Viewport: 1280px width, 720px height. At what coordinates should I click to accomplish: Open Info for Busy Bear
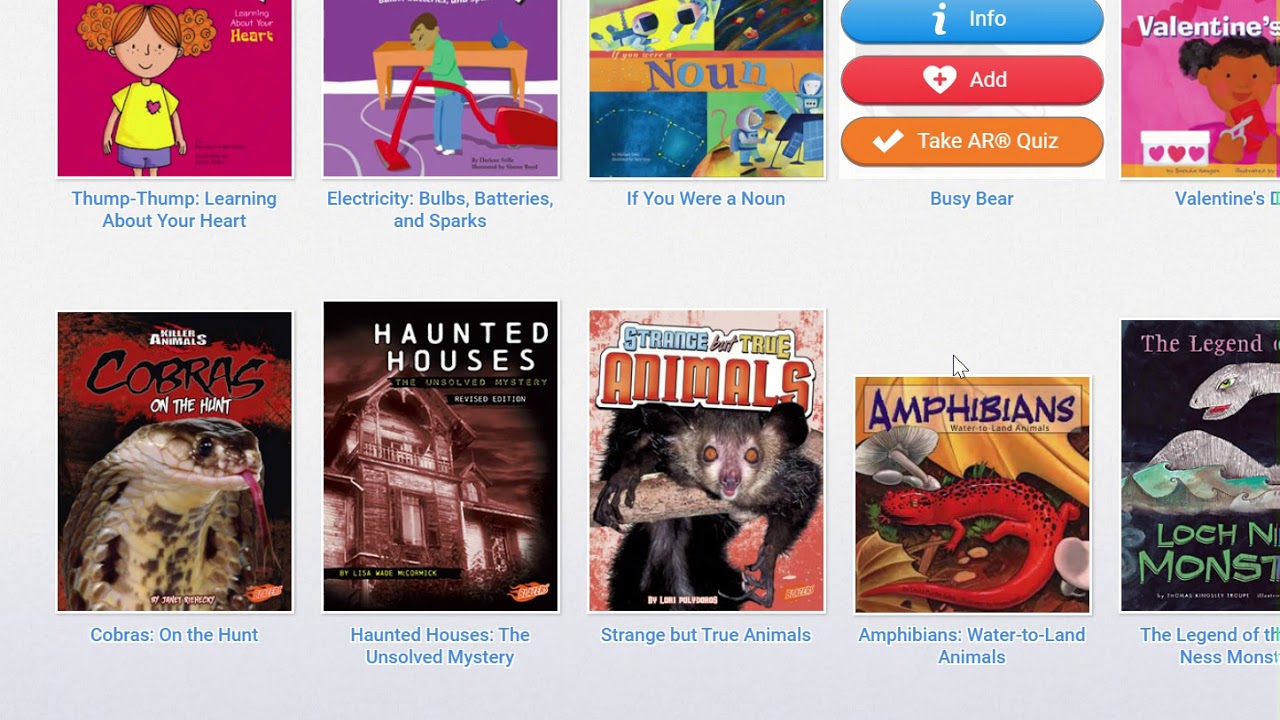972,20
